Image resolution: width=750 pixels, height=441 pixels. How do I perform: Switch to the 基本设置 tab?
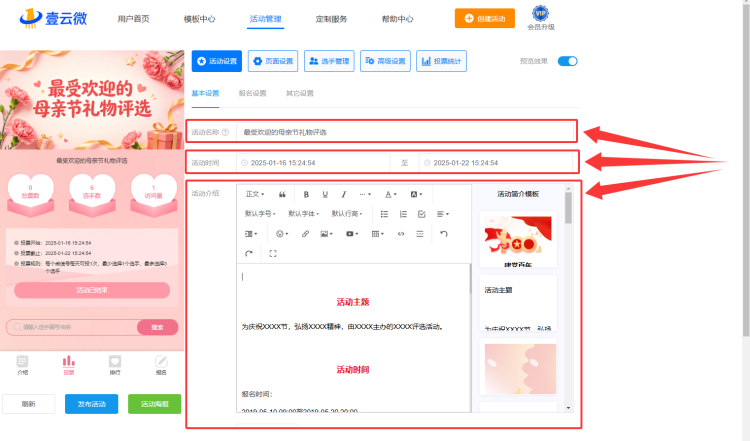(x=205, y=93)
